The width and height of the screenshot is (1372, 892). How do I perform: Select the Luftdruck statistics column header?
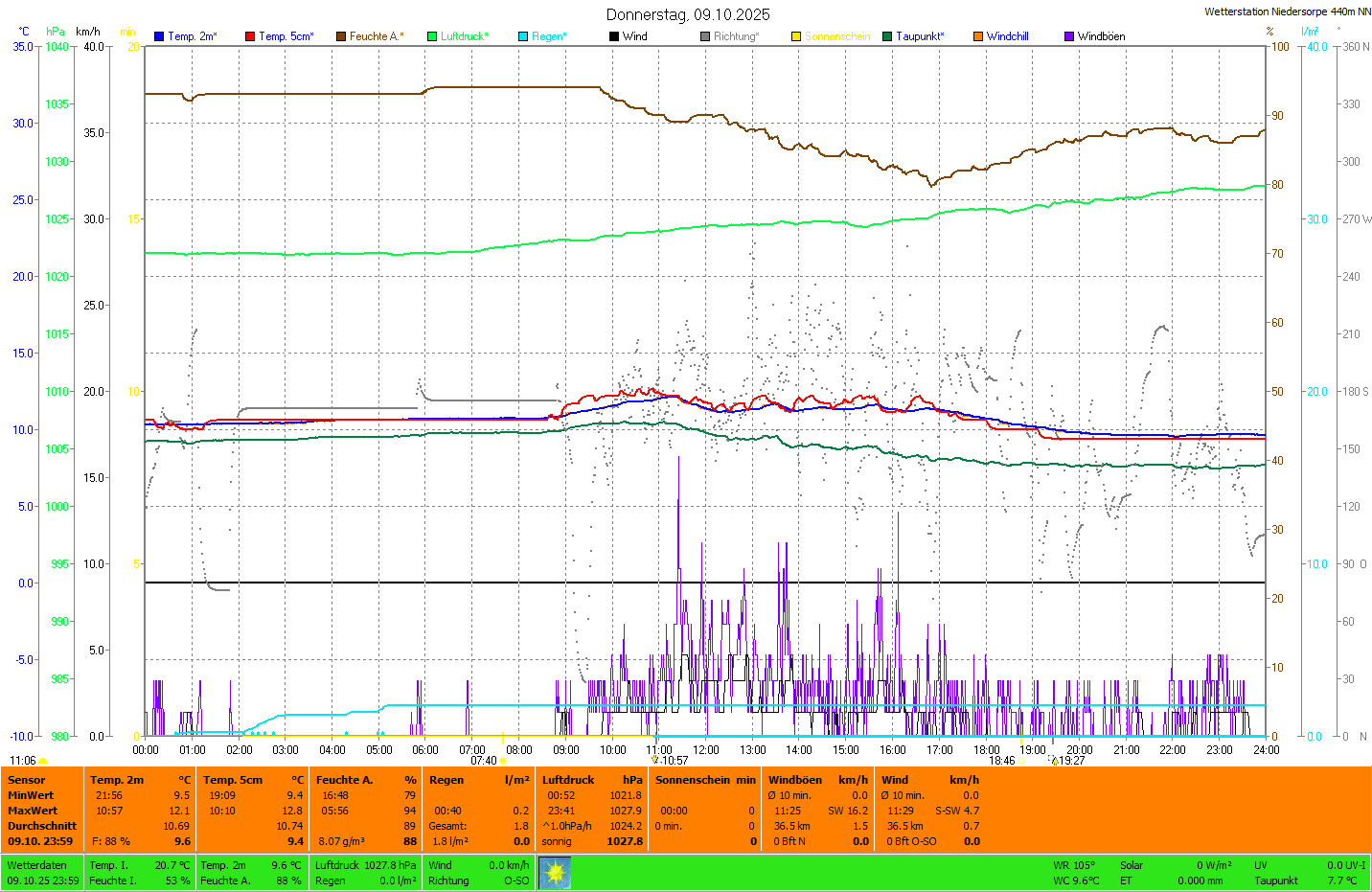568,780
